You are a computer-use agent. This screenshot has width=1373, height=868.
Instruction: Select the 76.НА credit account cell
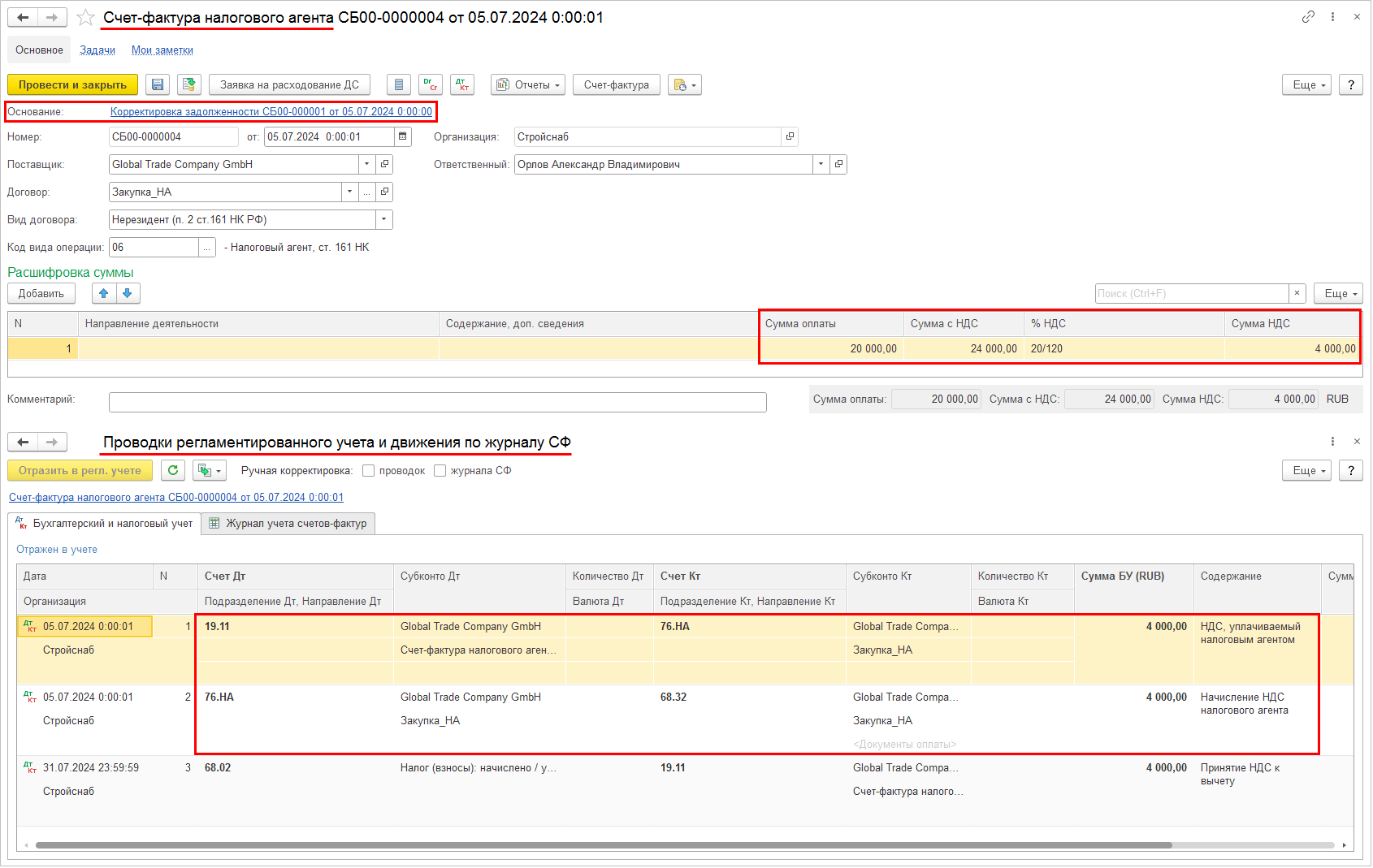(x=748, y=626)
